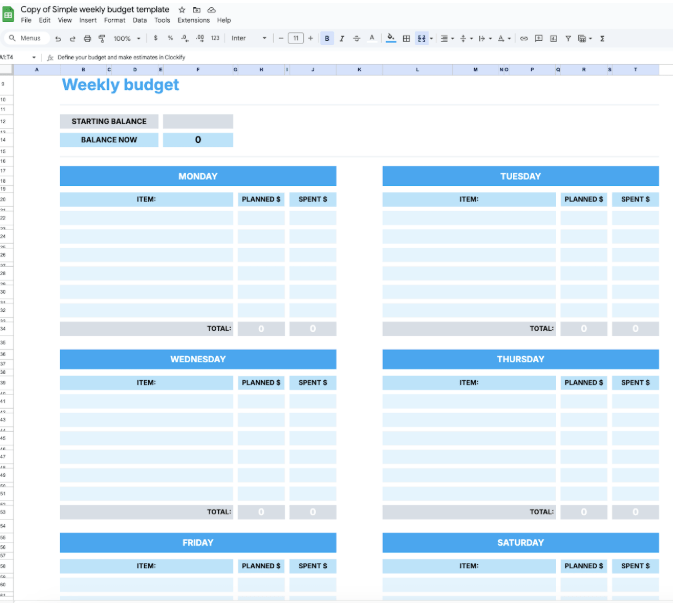Format as currency with dollar icon

click(155, 38)
